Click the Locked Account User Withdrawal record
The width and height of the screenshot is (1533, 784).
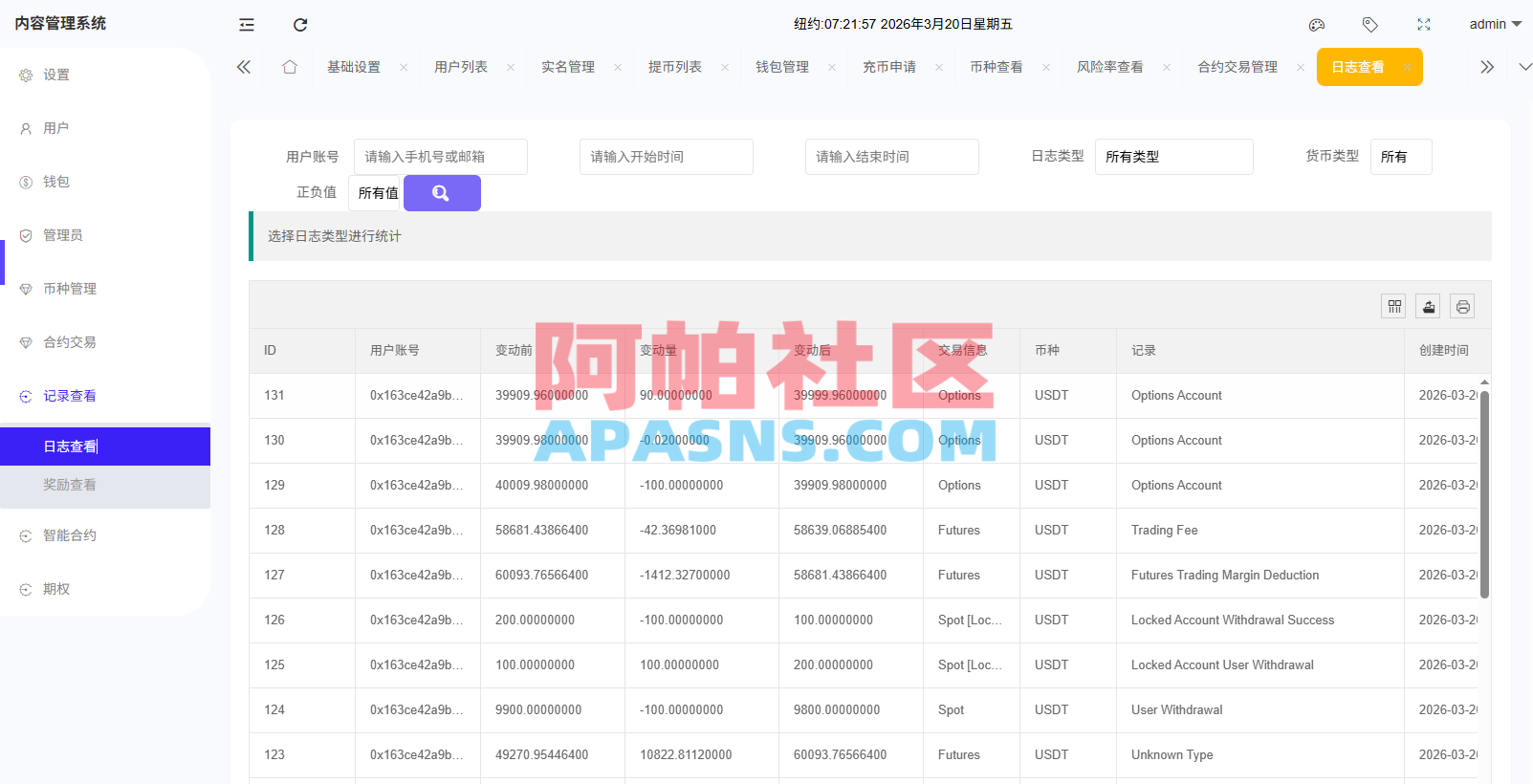click(x=1260, y=665)
